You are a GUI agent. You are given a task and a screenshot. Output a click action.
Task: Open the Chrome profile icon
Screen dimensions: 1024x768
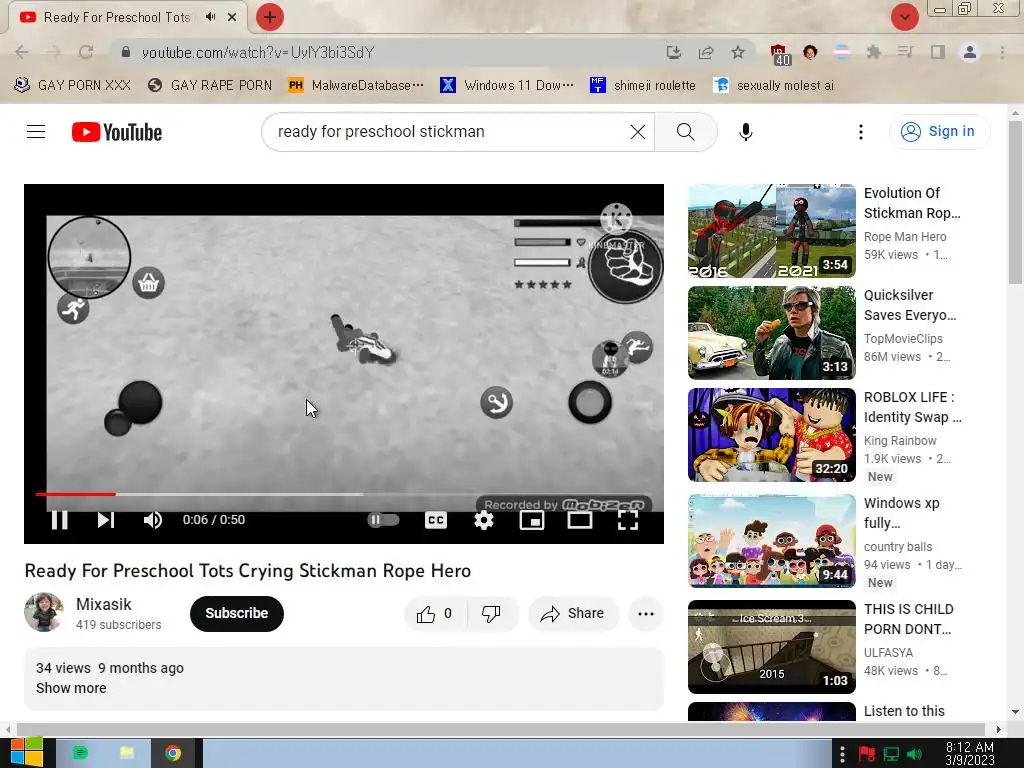pyautogui.click(x=970, y=52)
